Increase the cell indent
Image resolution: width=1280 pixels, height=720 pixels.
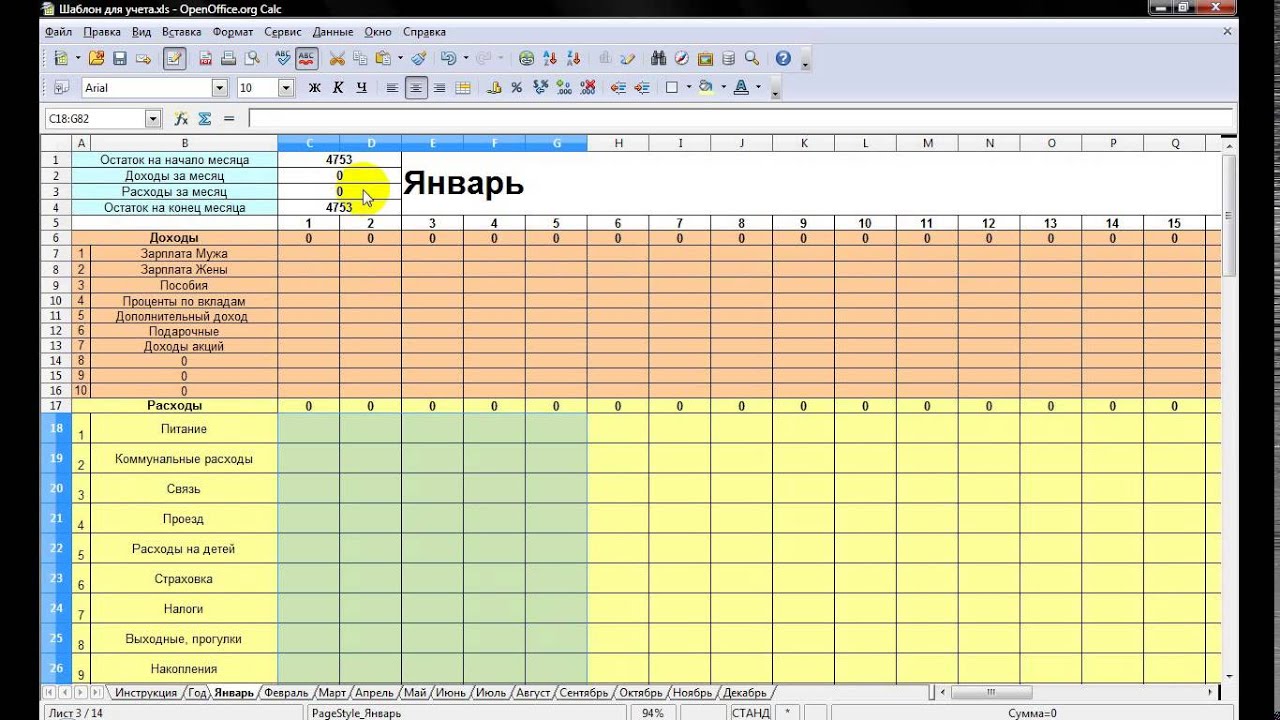(642, 88)
